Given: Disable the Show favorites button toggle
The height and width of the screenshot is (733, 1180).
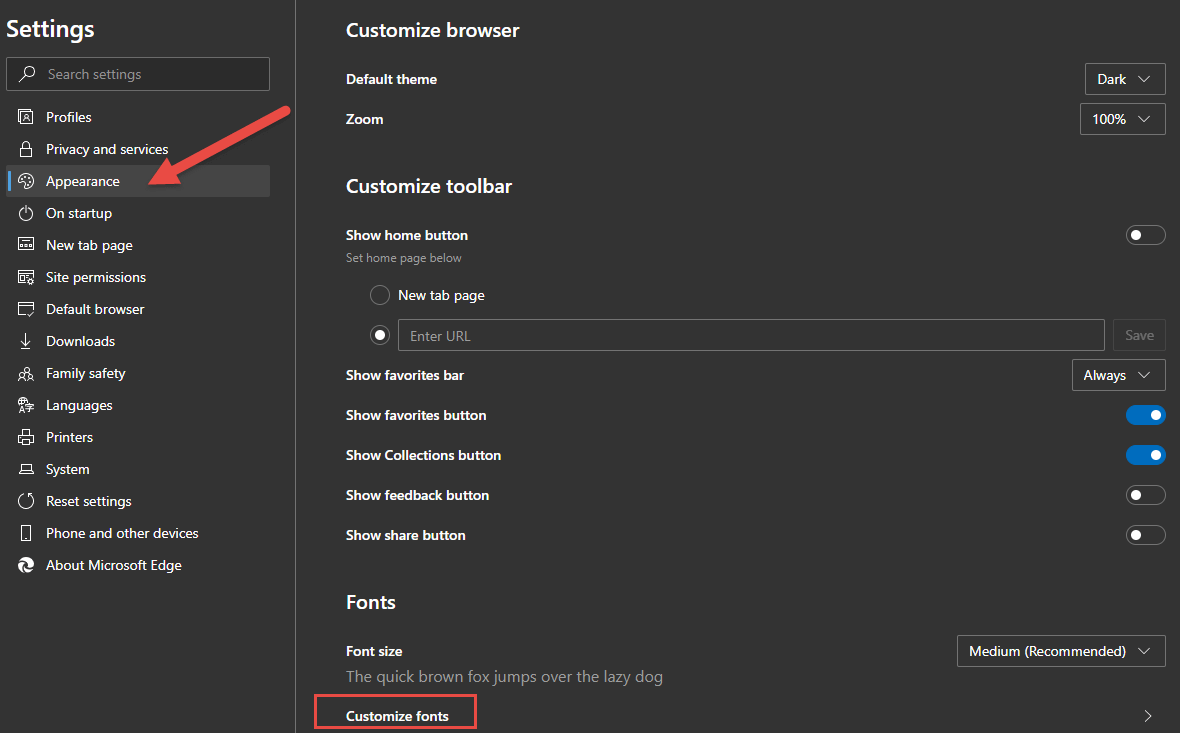Looking at the screenshot, I should [x=1145, y=415].
